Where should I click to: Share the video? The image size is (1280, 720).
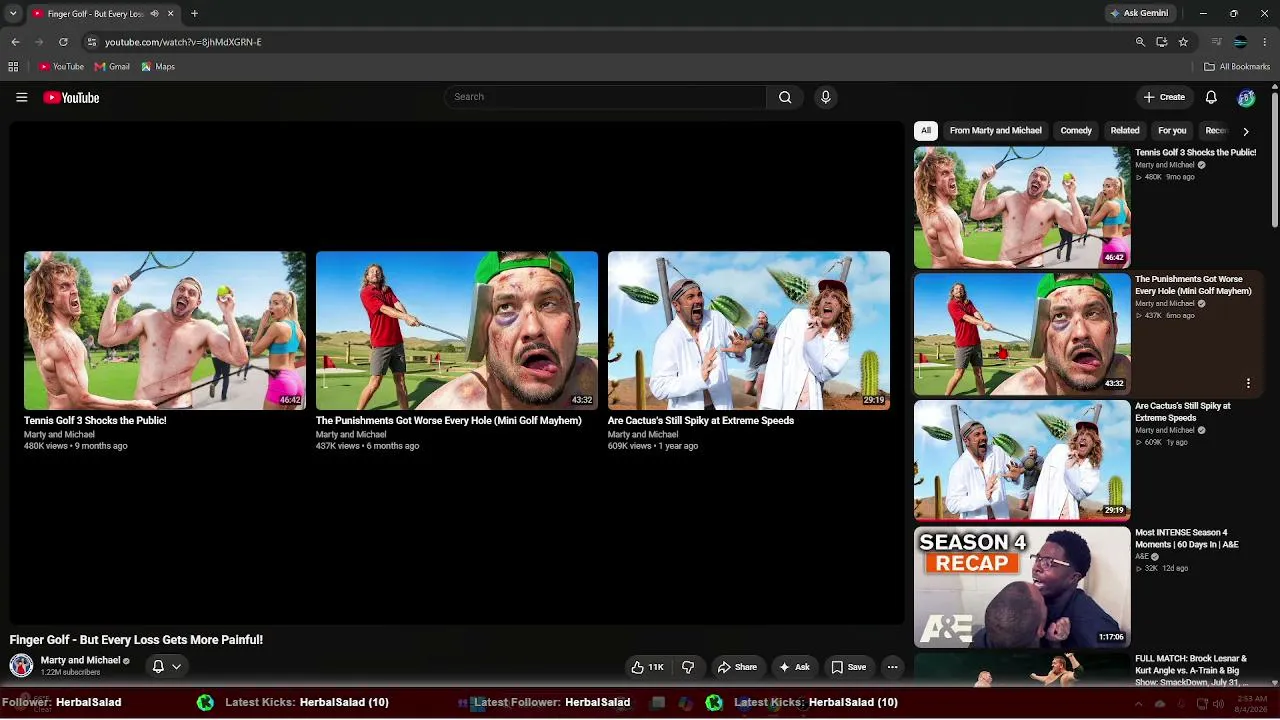point(737,667)
